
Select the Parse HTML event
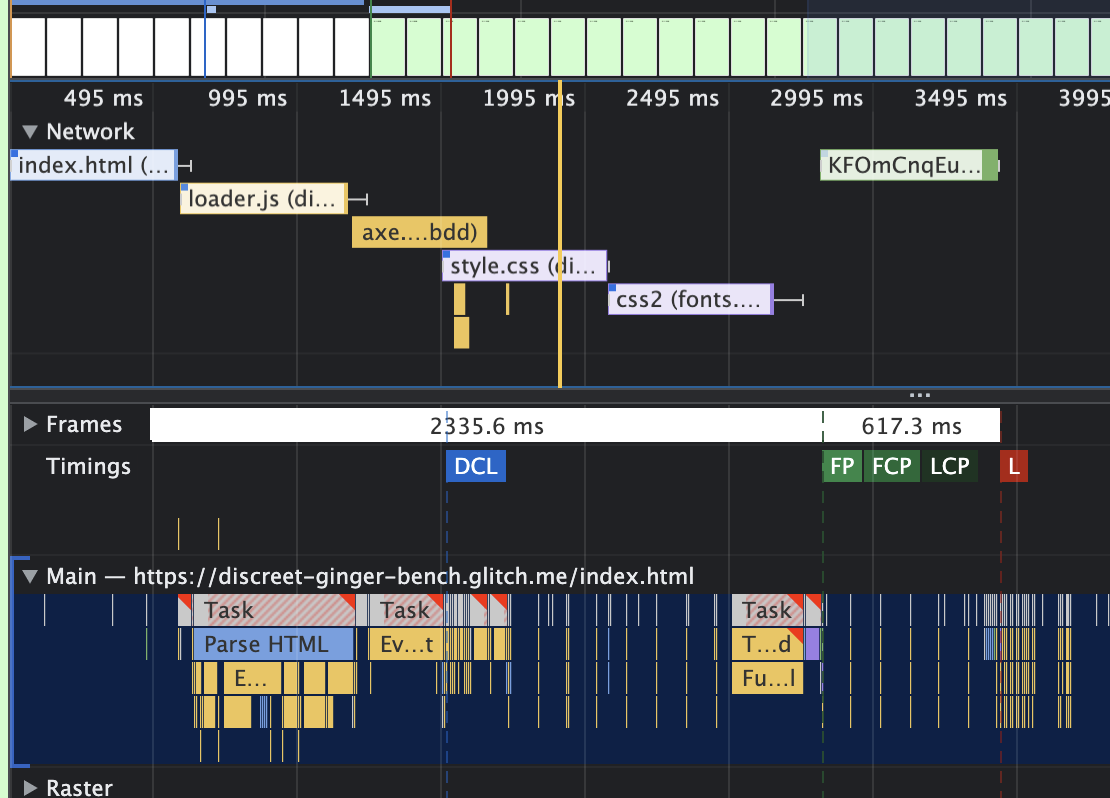click(x=273, y=644)
